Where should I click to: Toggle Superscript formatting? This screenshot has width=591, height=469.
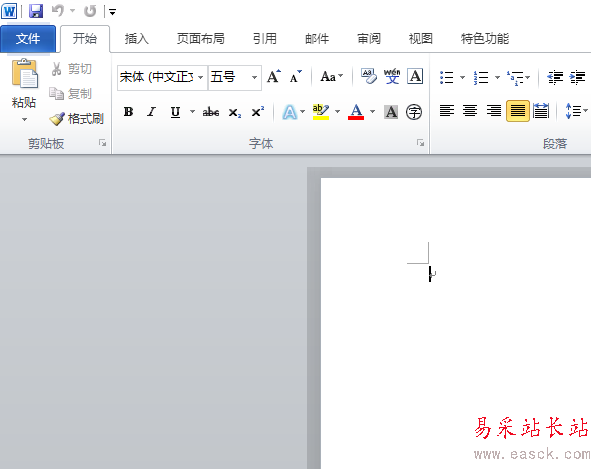[258, 112]
